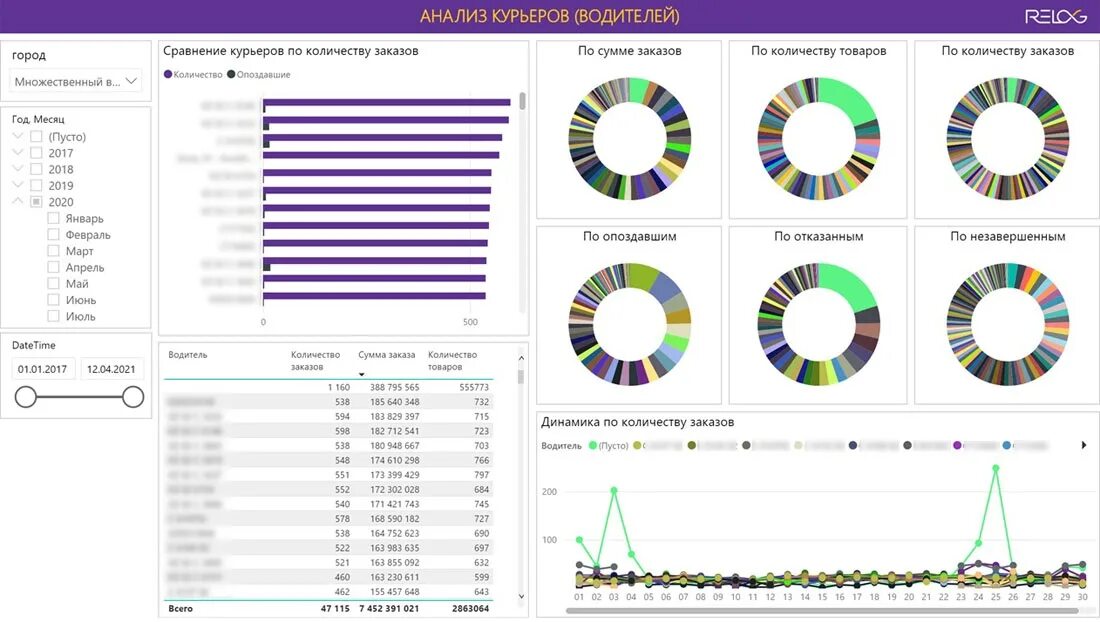The width and height of the screenshot is (1100, 622).
Task: Click the next arrow in driver legend
Action: (x=1084, y=445)
